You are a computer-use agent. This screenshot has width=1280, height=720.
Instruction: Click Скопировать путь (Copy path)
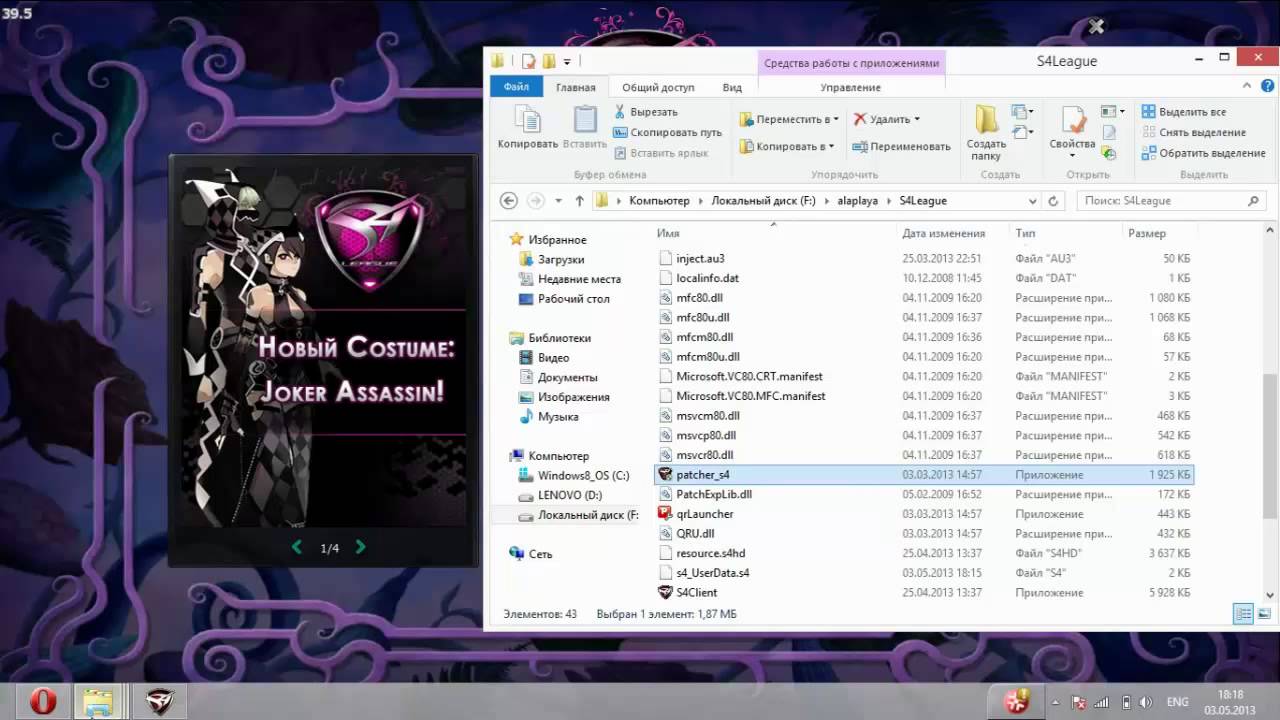pyautogui.click(x=667, y=132)
